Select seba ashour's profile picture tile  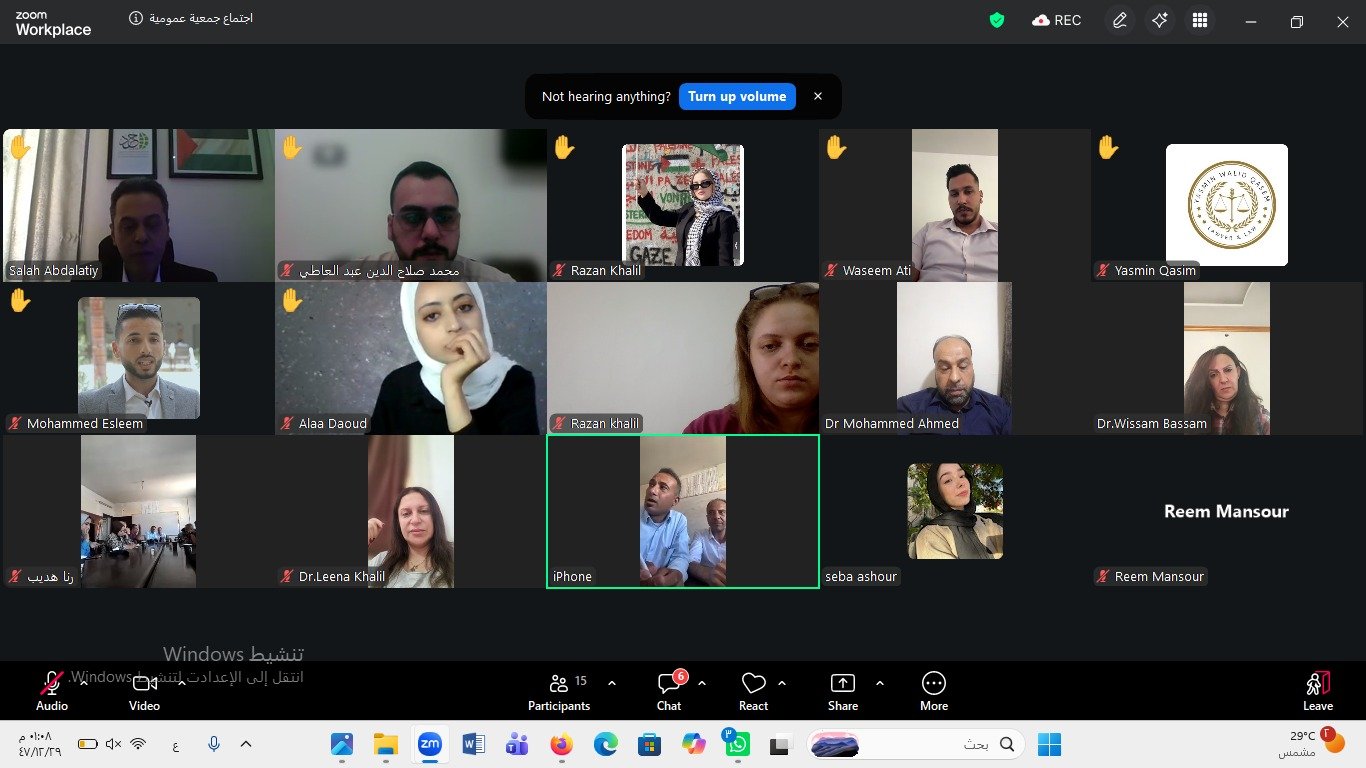point(955,511)
